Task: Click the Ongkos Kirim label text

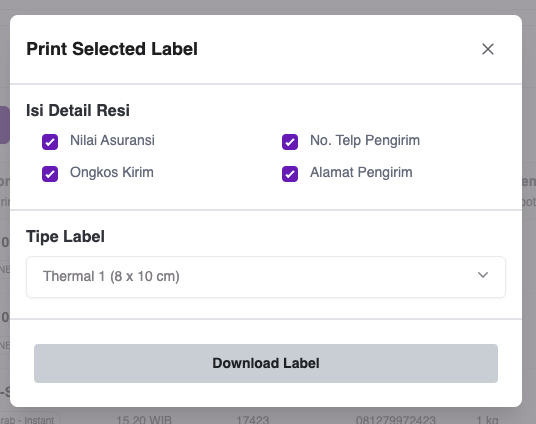Action: tap(112, 172)
